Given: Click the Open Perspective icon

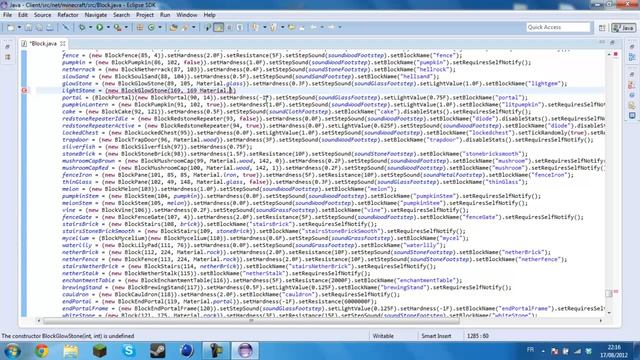Looking at the screenshot, I should pos(602,28).
